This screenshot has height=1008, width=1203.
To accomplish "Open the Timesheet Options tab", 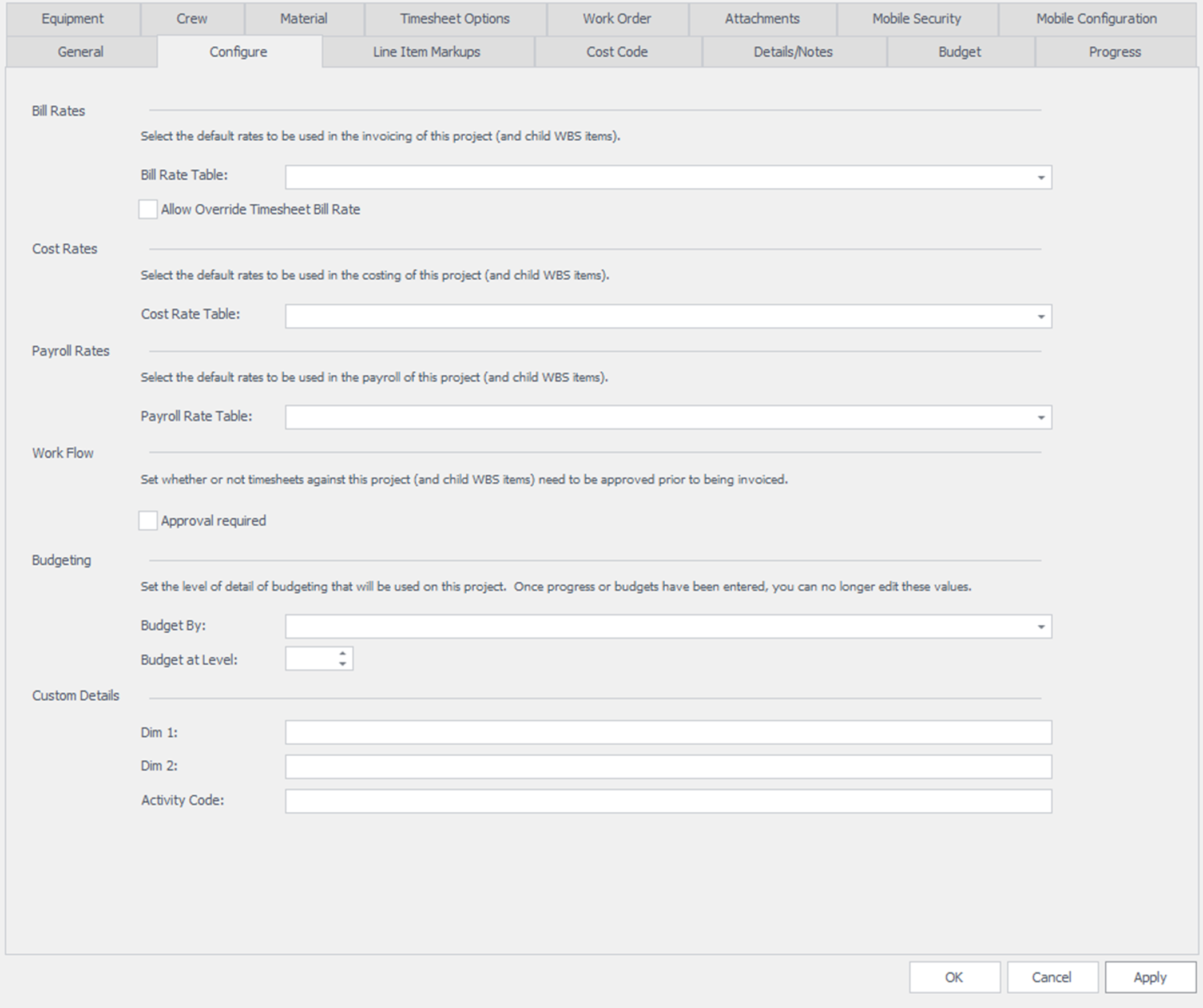I will 455,19.
